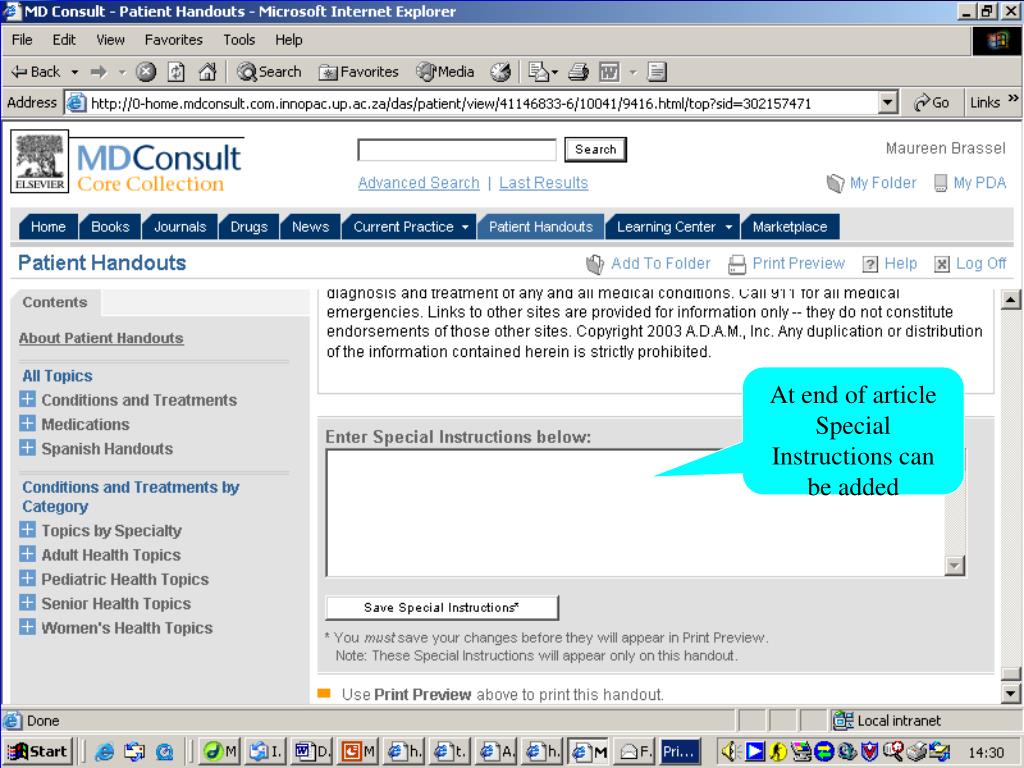
Task: Click the Forward arrow button
Action: pos(99,72)
